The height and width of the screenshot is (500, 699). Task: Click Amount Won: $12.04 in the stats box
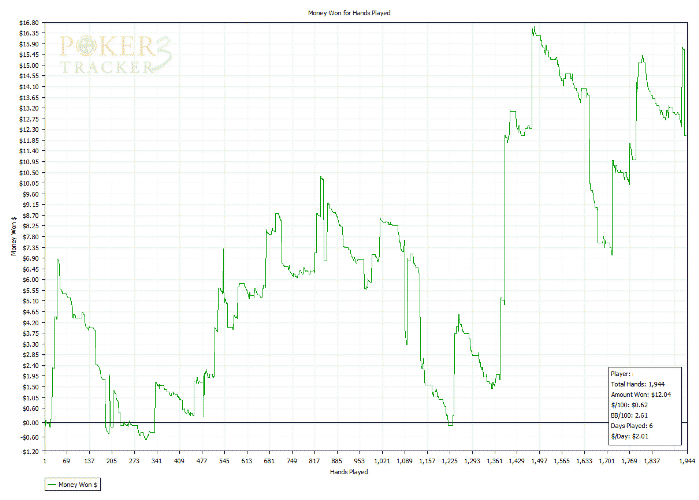[x=641, y=394]
